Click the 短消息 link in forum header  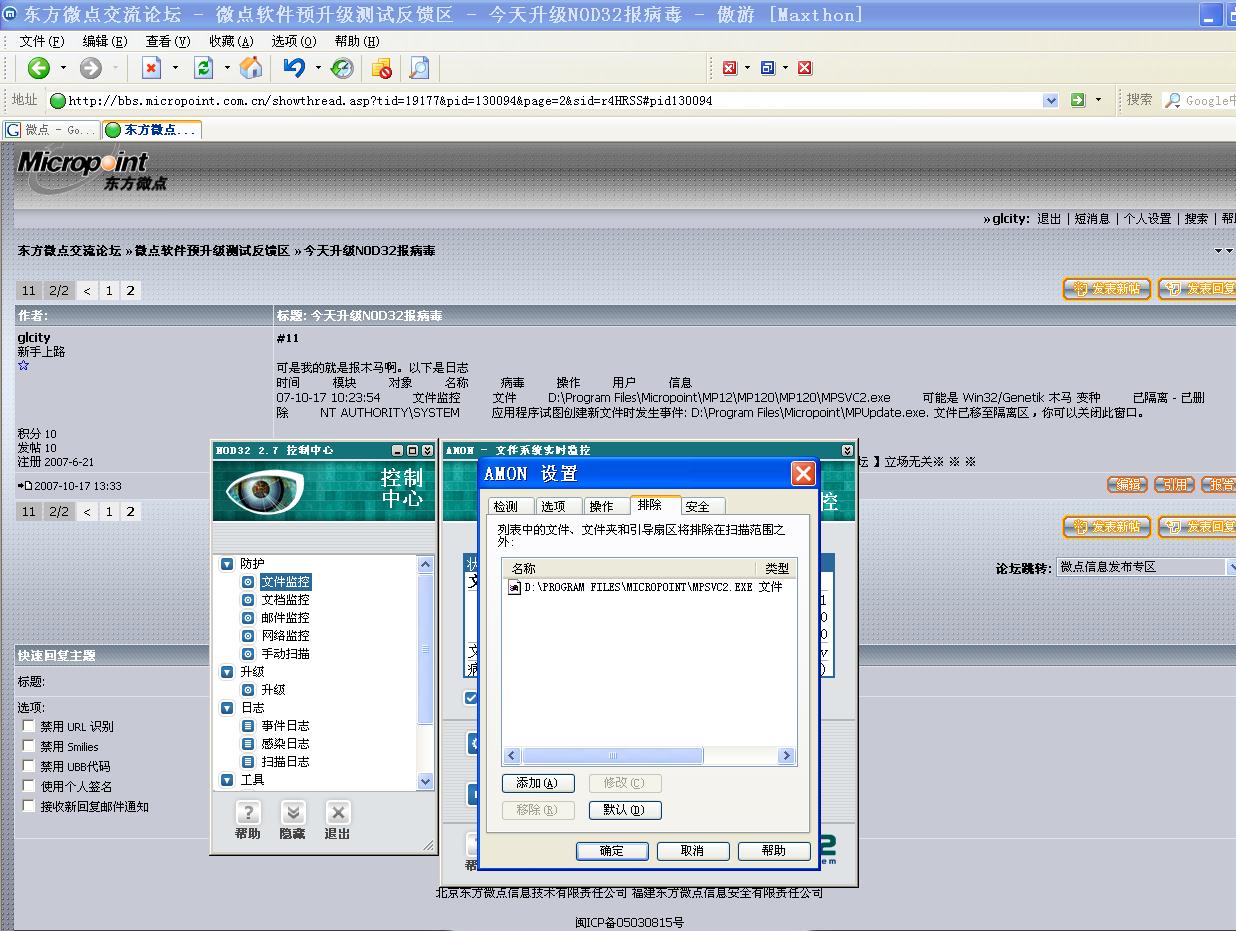1093,218
